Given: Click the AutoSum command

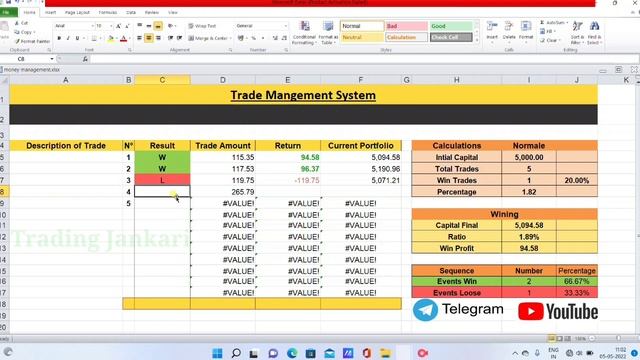Looking at the screenshot, I should tap(553, 23).
